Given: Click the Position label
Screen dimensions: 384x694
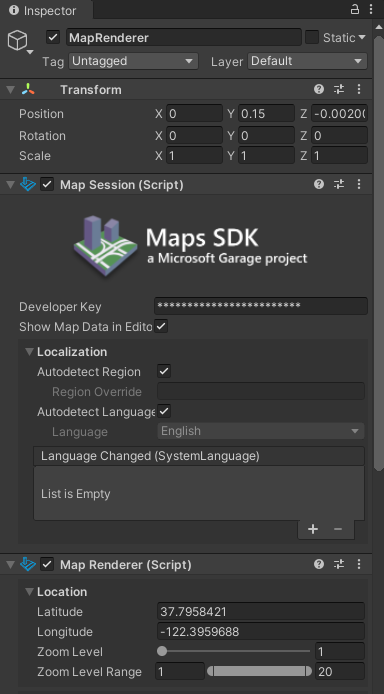Looking at the screenshot, I should click(x=41, y=114).
